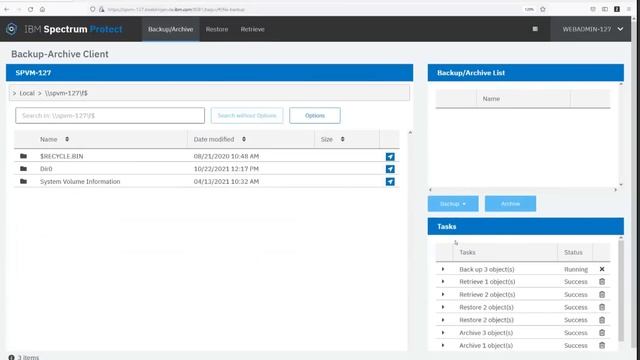Select System Volume Information folder name
Screen dimensions: 640x360
[x=80, y=181]
